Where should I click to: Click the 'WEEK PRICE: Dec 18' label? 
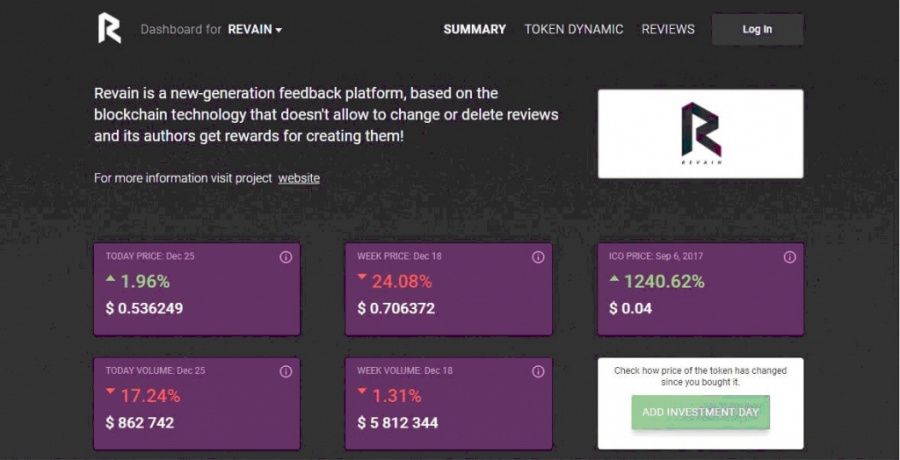pyautogui.click(x=399, y=256)
